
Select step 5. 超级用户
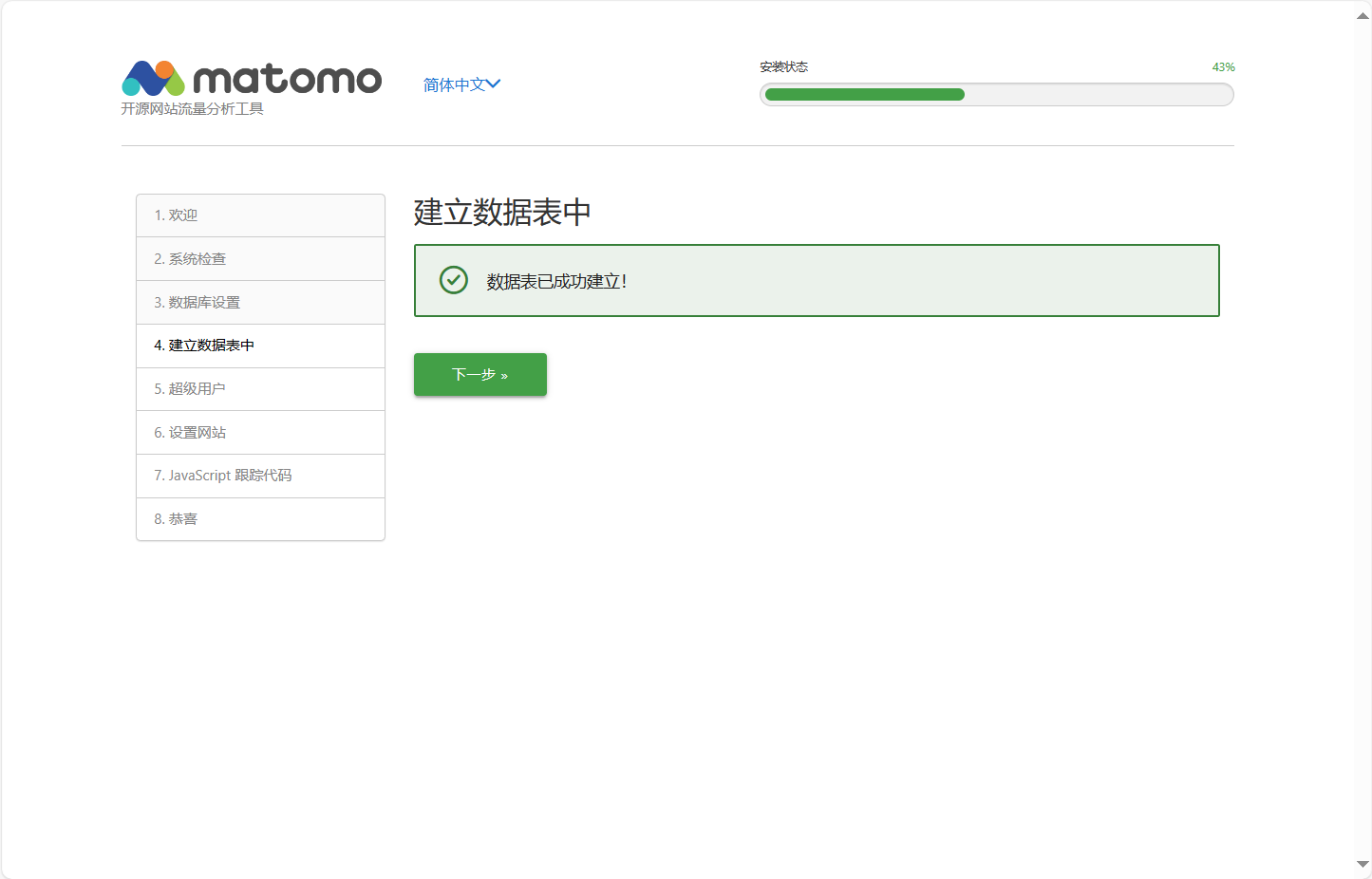point(260,389)
